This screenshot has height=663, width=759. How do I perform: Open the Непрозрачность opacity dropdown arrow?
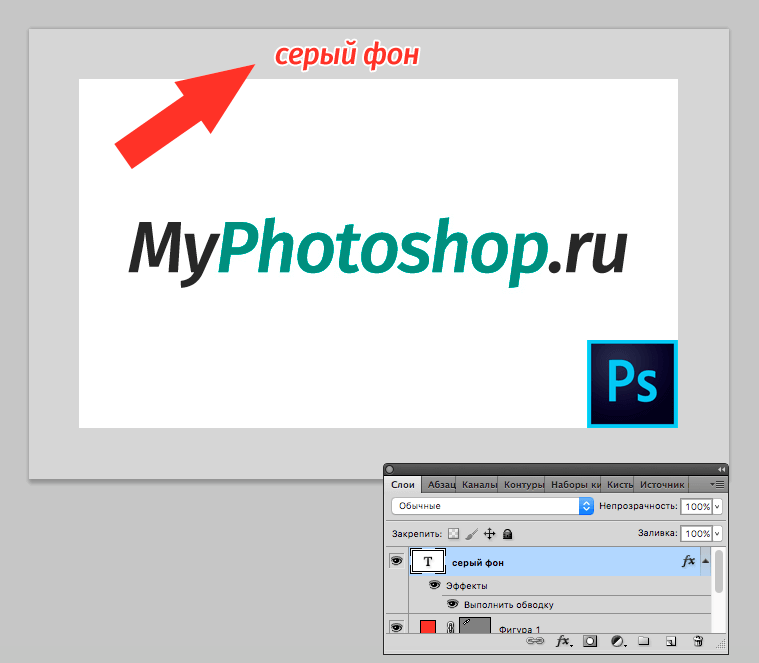(717, 507)
